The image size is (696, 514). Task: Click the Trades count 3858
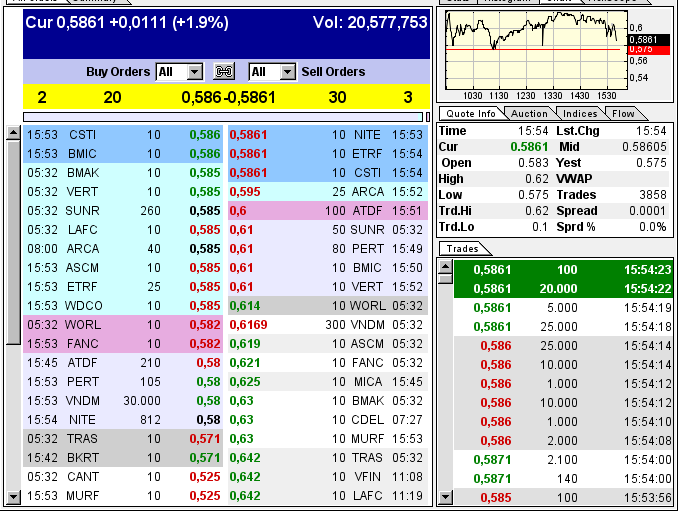click(x=652, y=195)
